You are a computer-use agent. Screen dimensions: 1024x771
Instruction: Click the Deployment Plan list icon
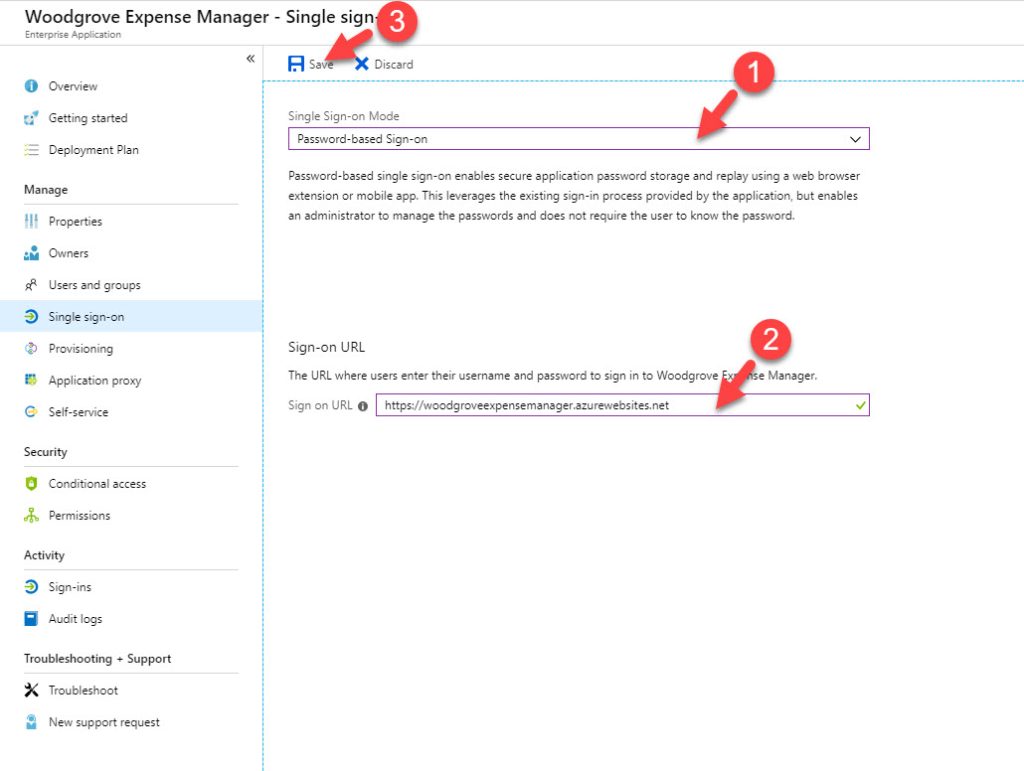[31, 150]
